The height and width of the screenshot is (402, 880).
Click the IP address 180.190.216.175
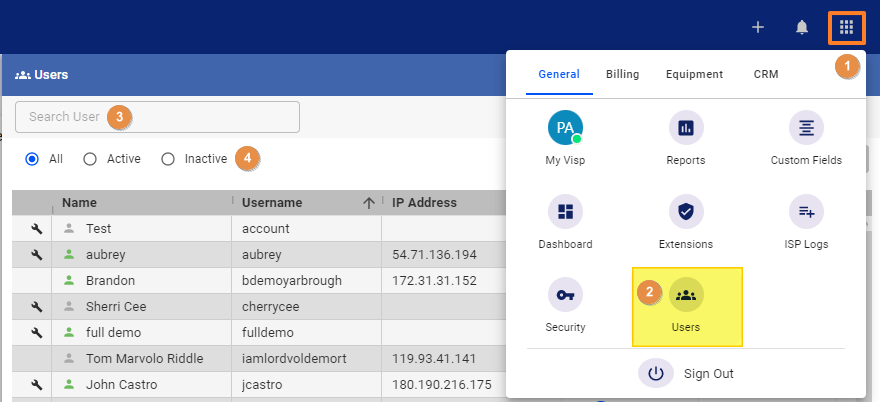[442, 385]
